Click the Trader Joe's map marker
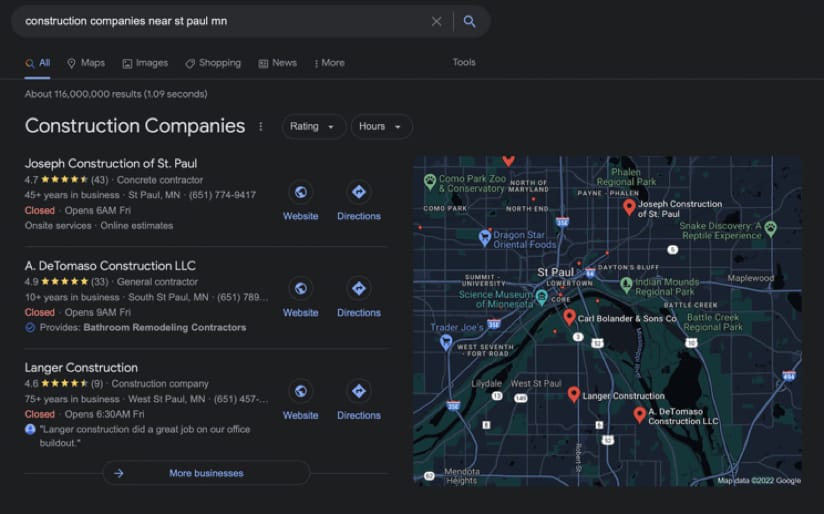 point(446,343)
